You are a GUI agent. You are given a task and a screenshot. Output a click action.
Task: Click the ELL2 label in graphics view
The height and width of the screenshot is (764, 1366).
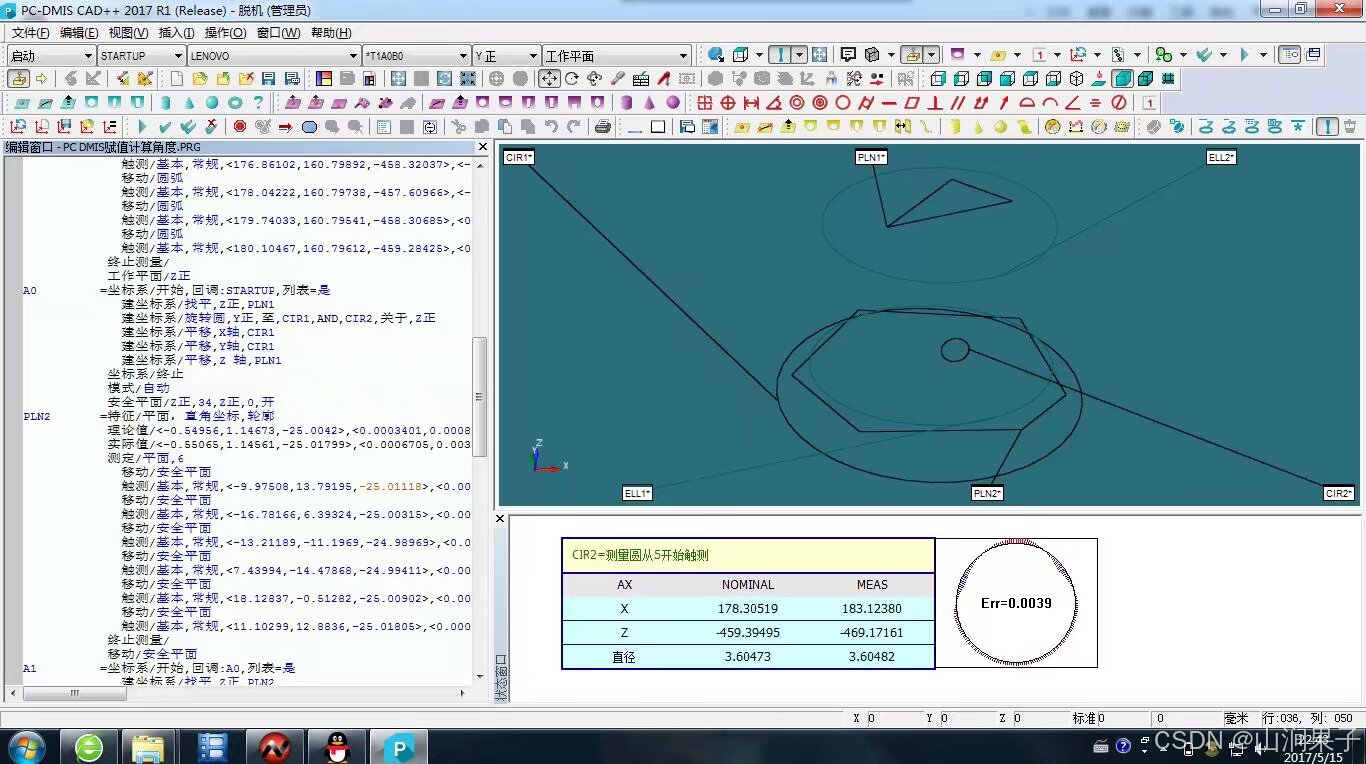point(1221,157)
